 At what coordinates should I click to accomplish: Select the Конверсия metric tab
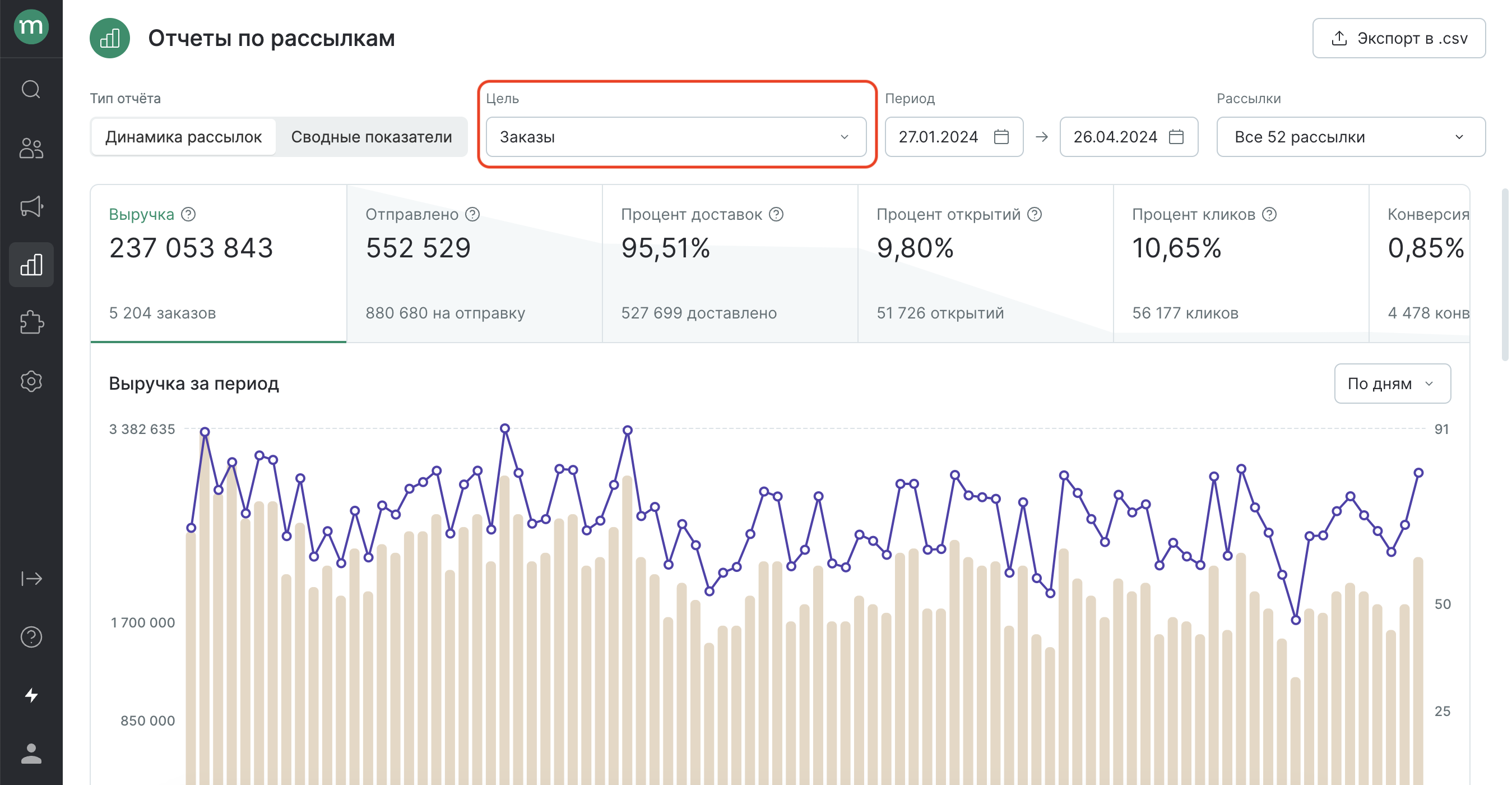[1420, 263]
